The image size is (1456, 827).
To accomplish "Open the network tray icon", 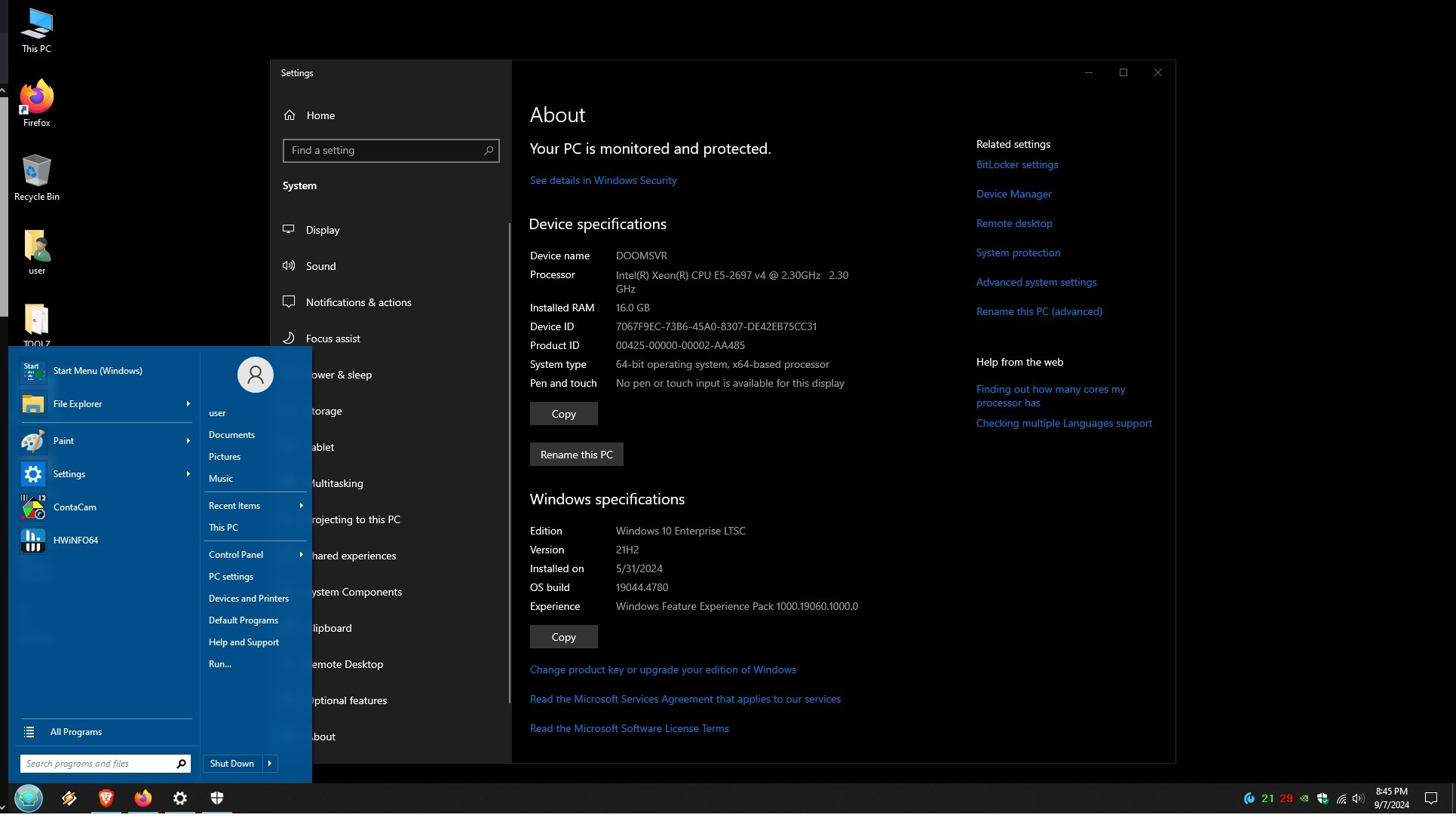I will (x=1341, y=799).
